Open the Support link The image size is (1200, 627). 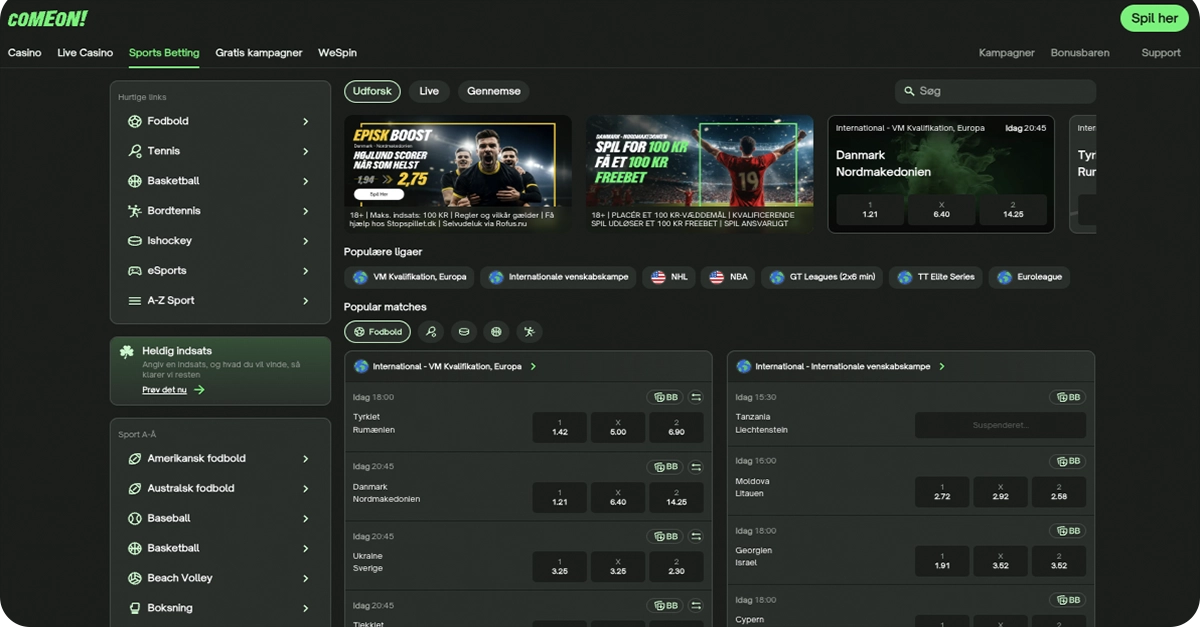[1161, 53]
